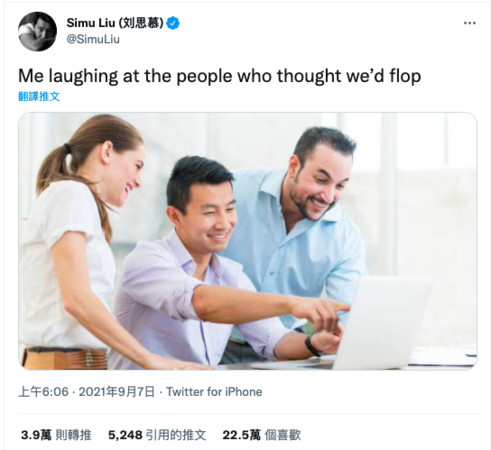Open the Twitter for iPhone source link

click(214, 392)
